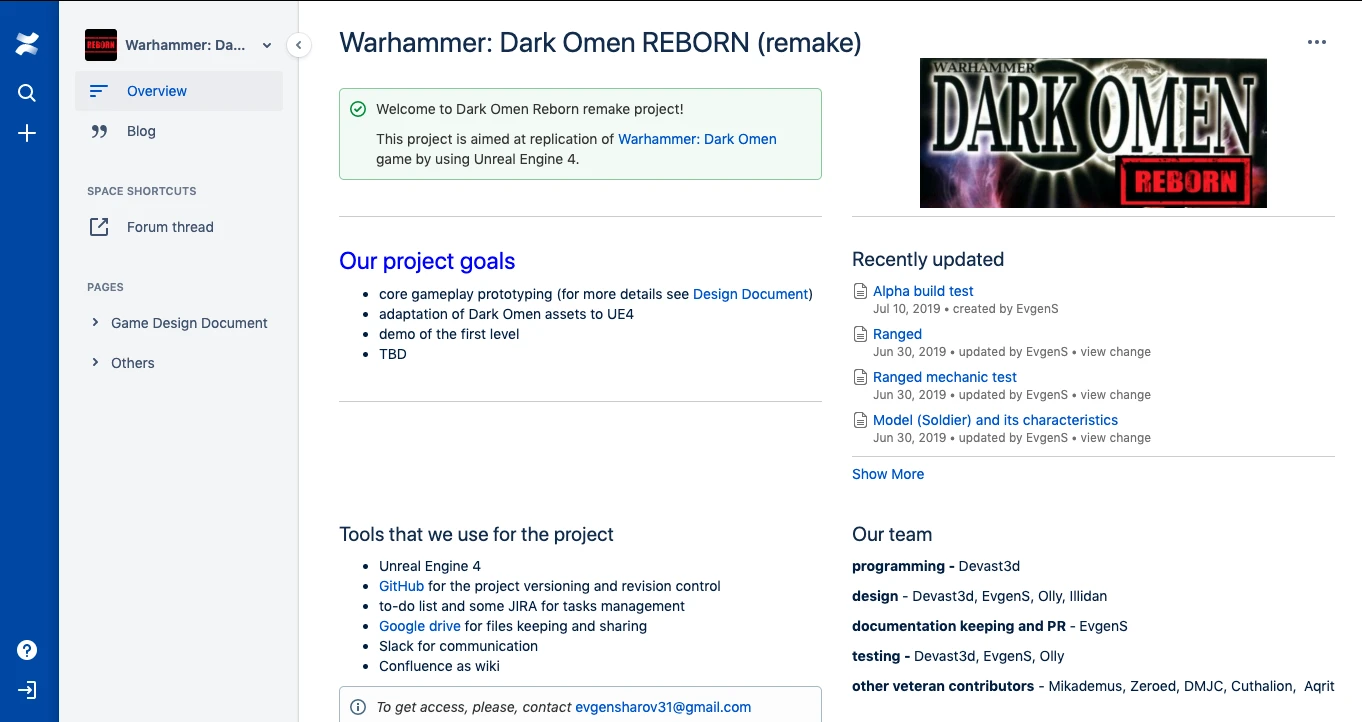Click the create plus icon
Image resolution: width=1362 pixels, height=722 pixels.
pyautogui.click(x=27, y=133)
